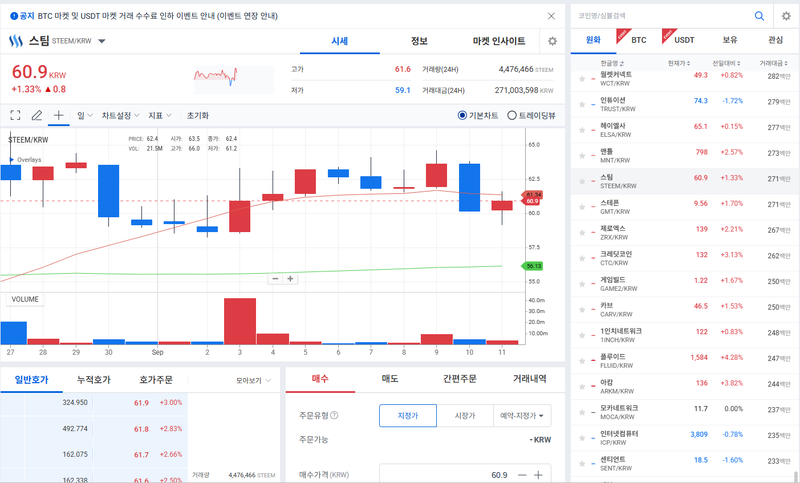The width and height of the screenshot is (800, 483).
Task: Select the crosshair tool in chart toolbar
Action: tap(59, 115)
